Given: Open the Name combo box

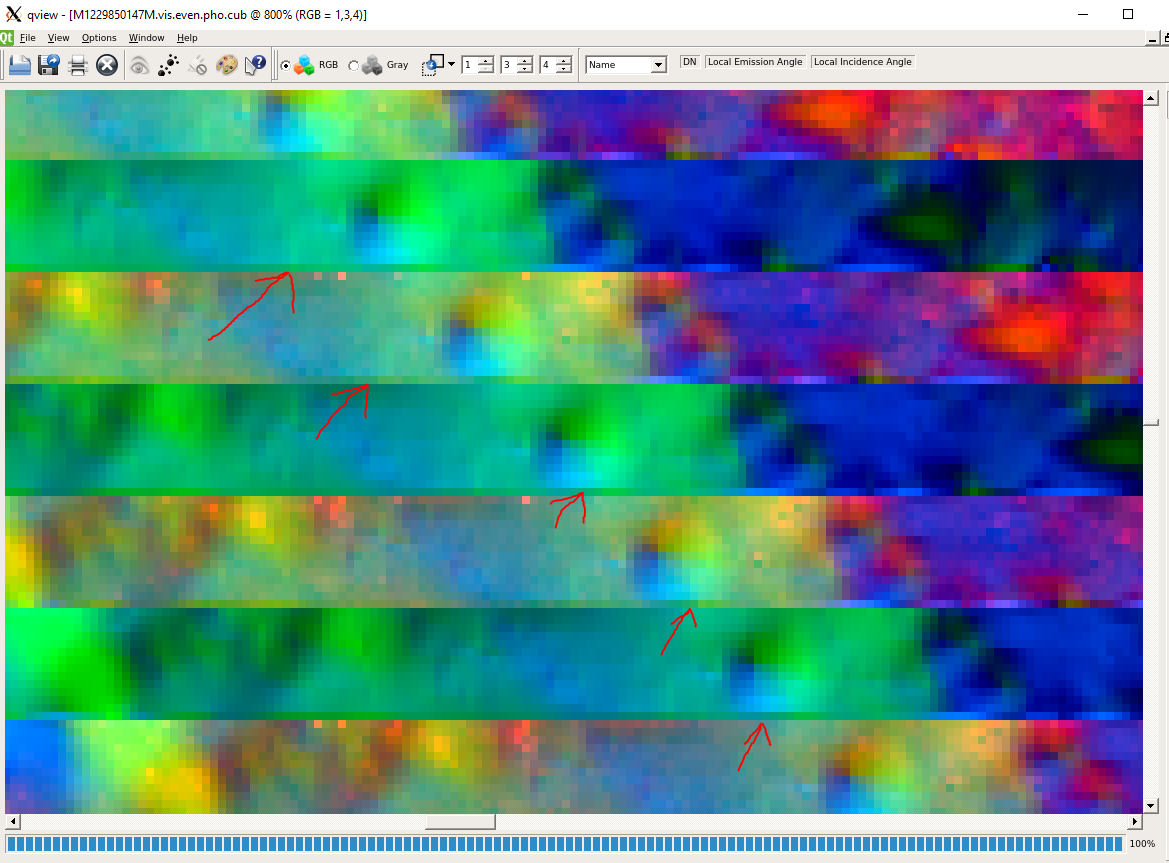Looking at the screenshot, I should 626,65.
